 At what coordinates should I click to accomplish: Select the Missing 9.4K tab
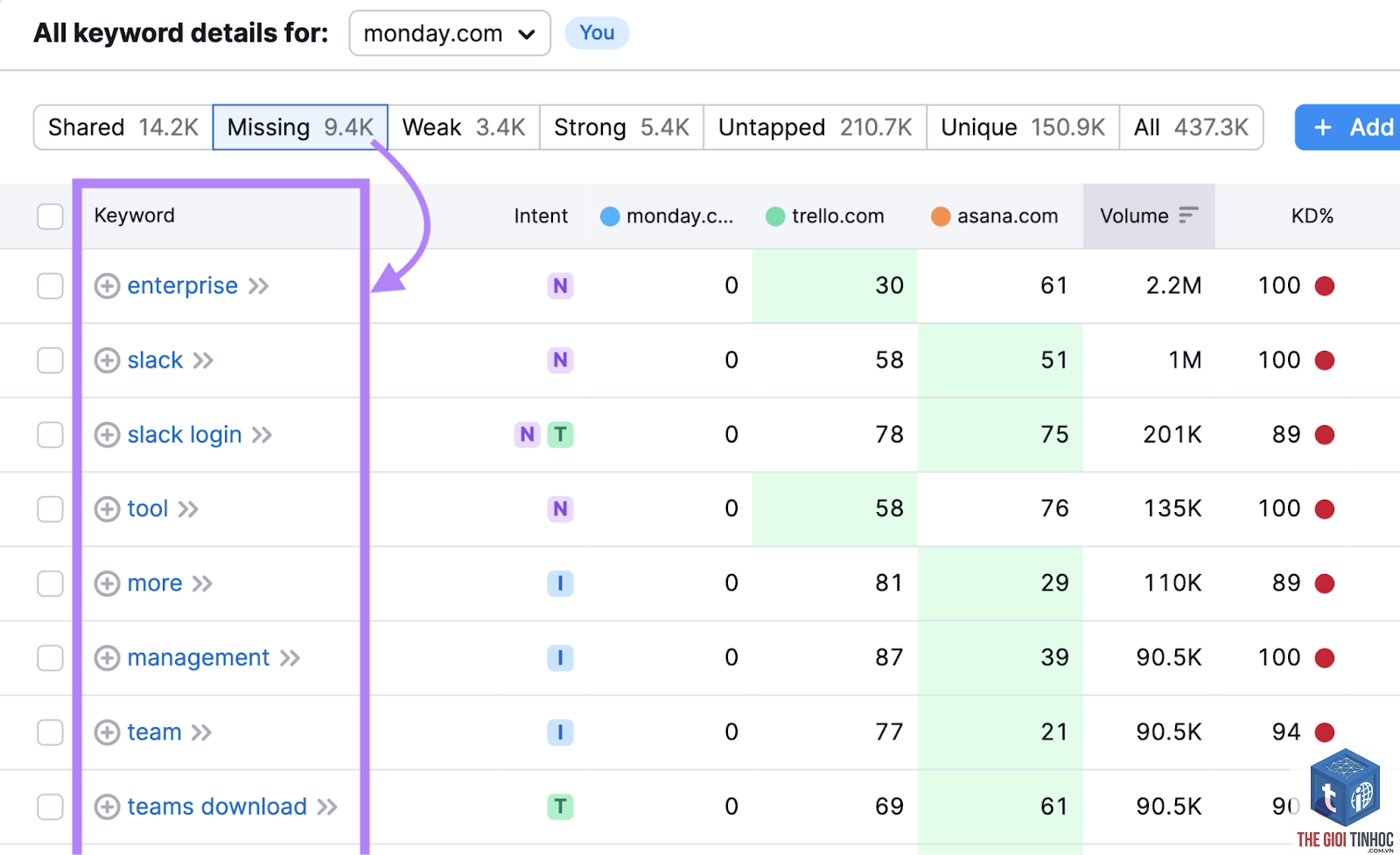pyautogui.click(x=300, y=128)
